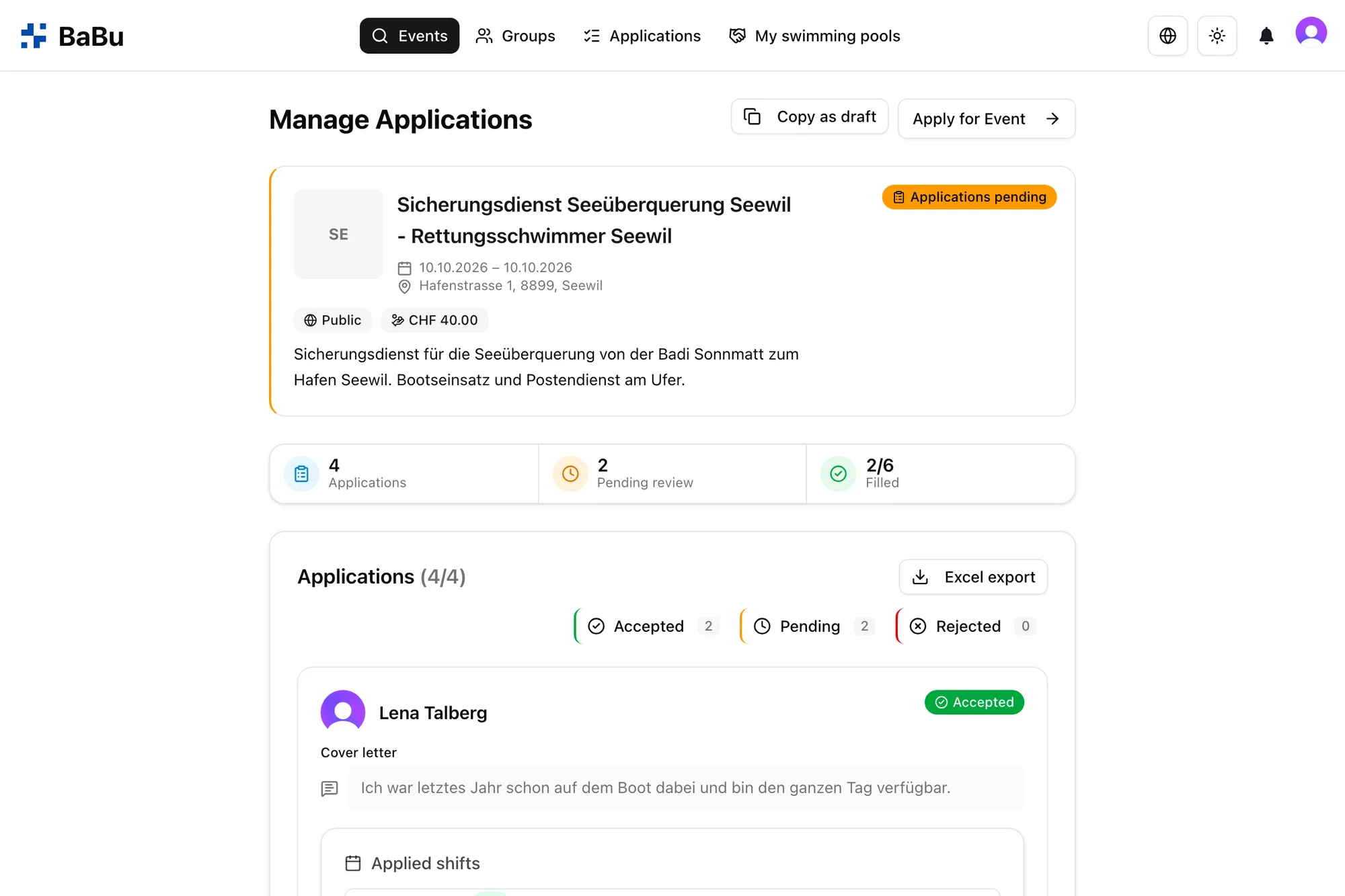Click Lena Talberg's avatar
The width and height of the screenshot is (1345, 896).
pos(343,712)
